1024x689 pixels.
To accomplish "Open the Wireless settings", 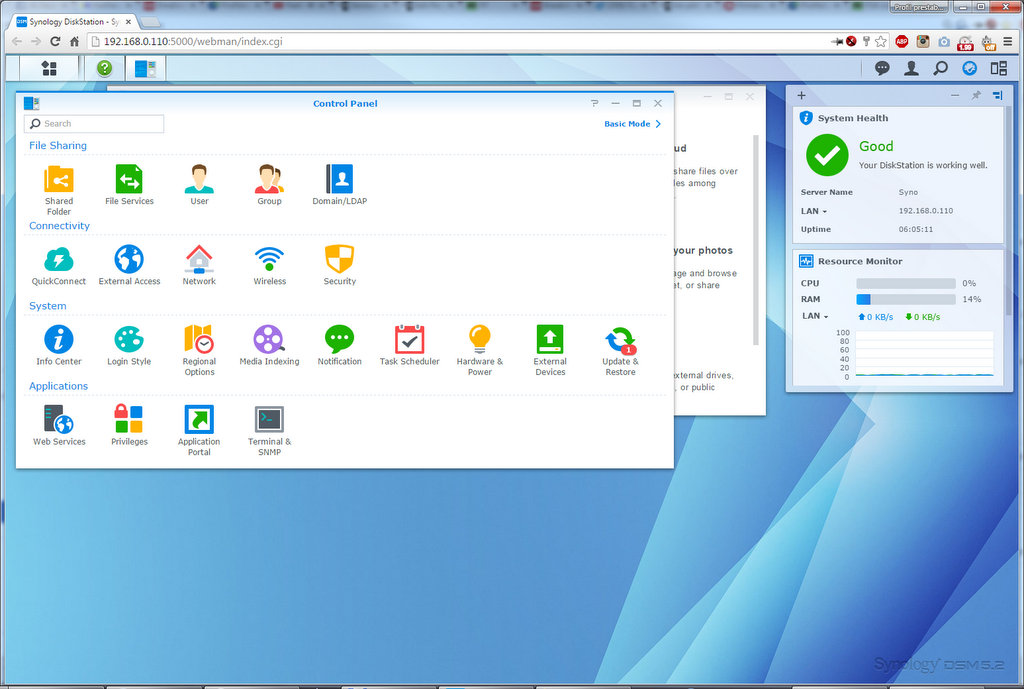I will (269, 265).
